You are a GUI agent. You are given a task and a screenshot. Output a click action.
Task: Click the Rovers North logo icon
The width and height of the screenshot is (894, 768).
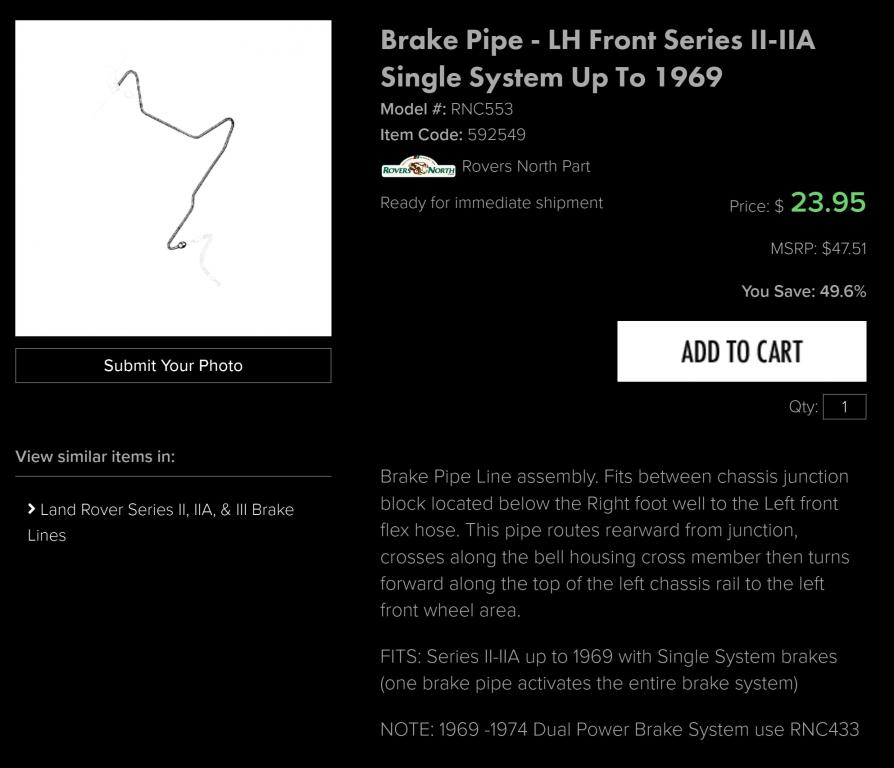418,168
